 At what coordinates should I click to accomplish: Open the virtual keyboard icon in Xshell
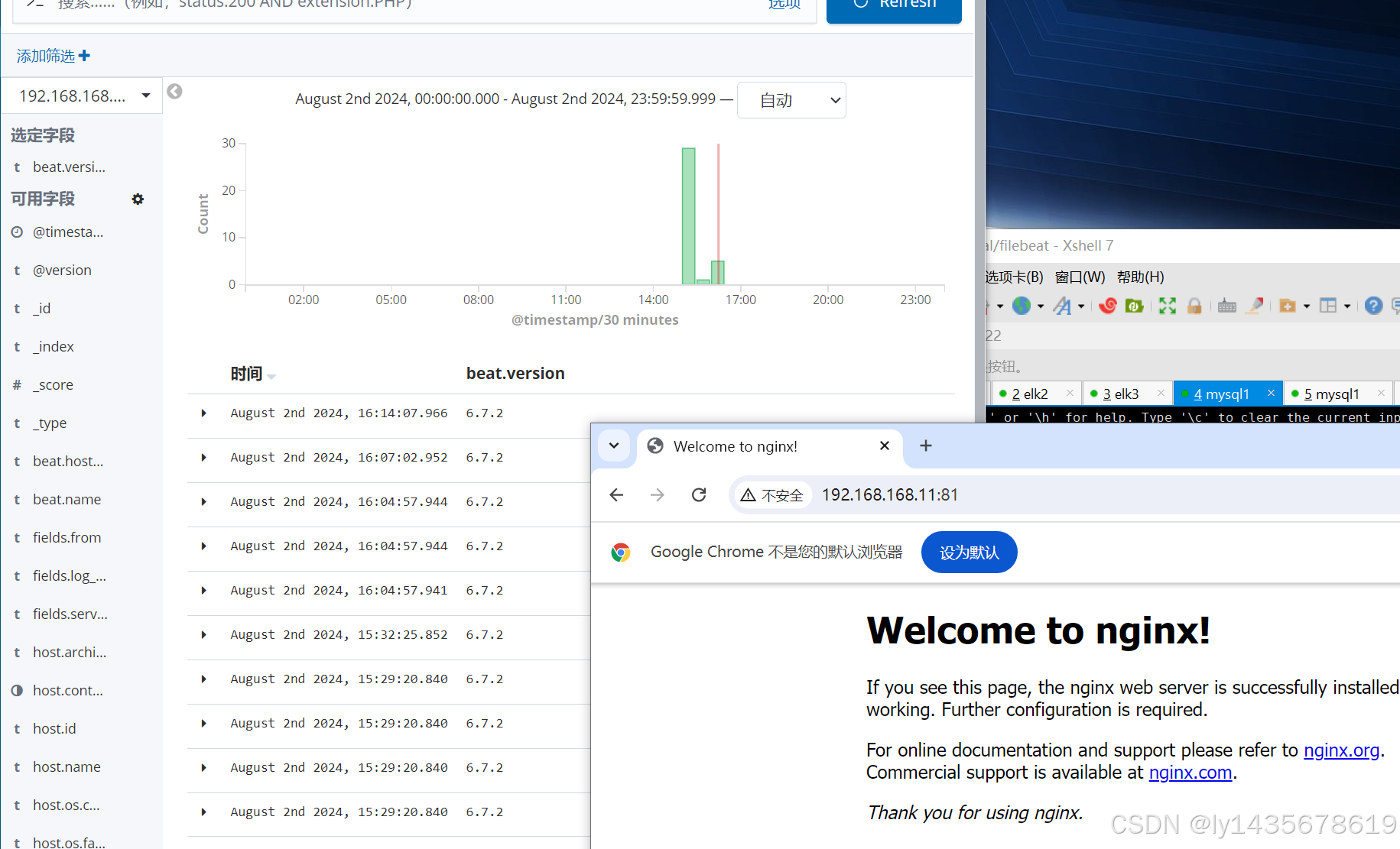point(1227,306)
